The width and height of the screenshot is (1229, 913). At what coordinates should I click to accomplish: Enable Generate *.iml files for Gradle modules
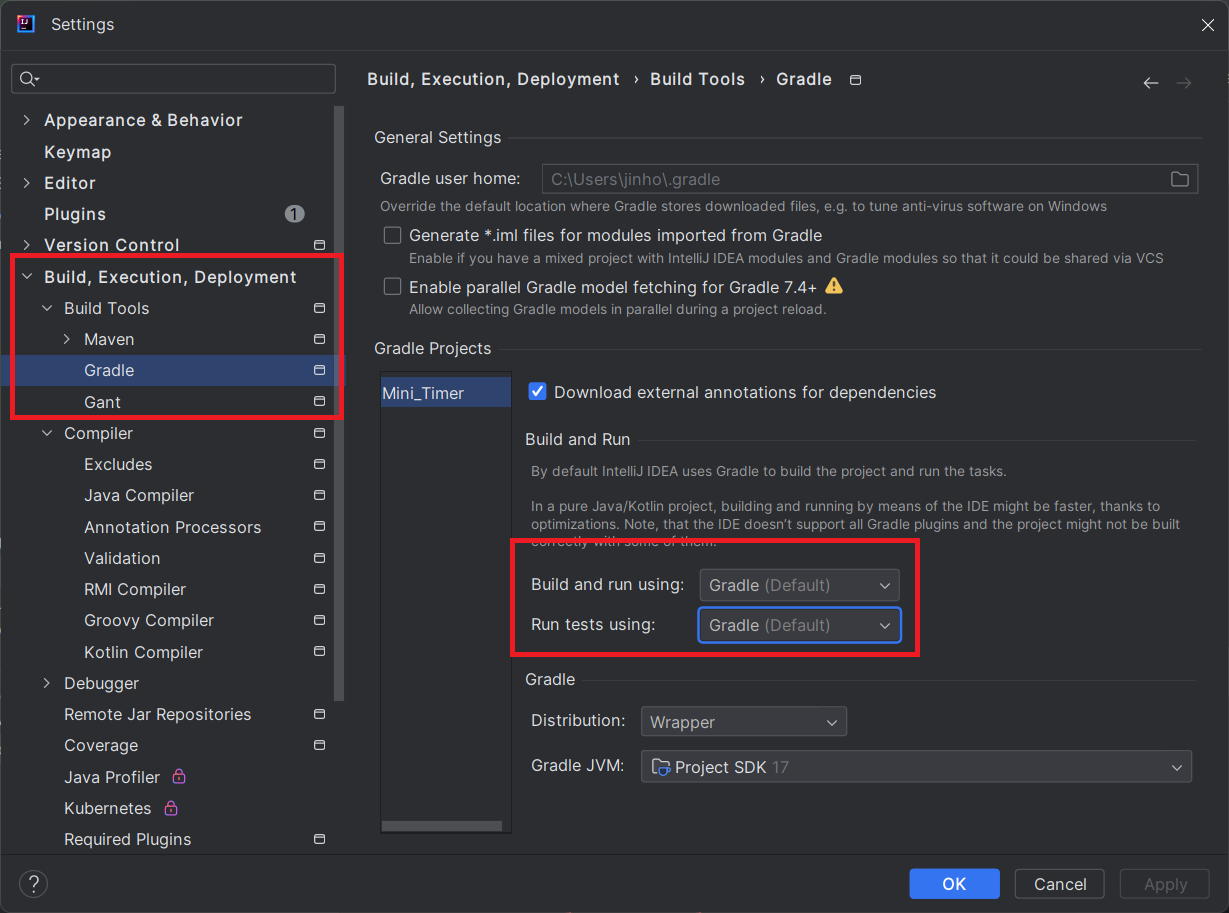tap(393, 235)
